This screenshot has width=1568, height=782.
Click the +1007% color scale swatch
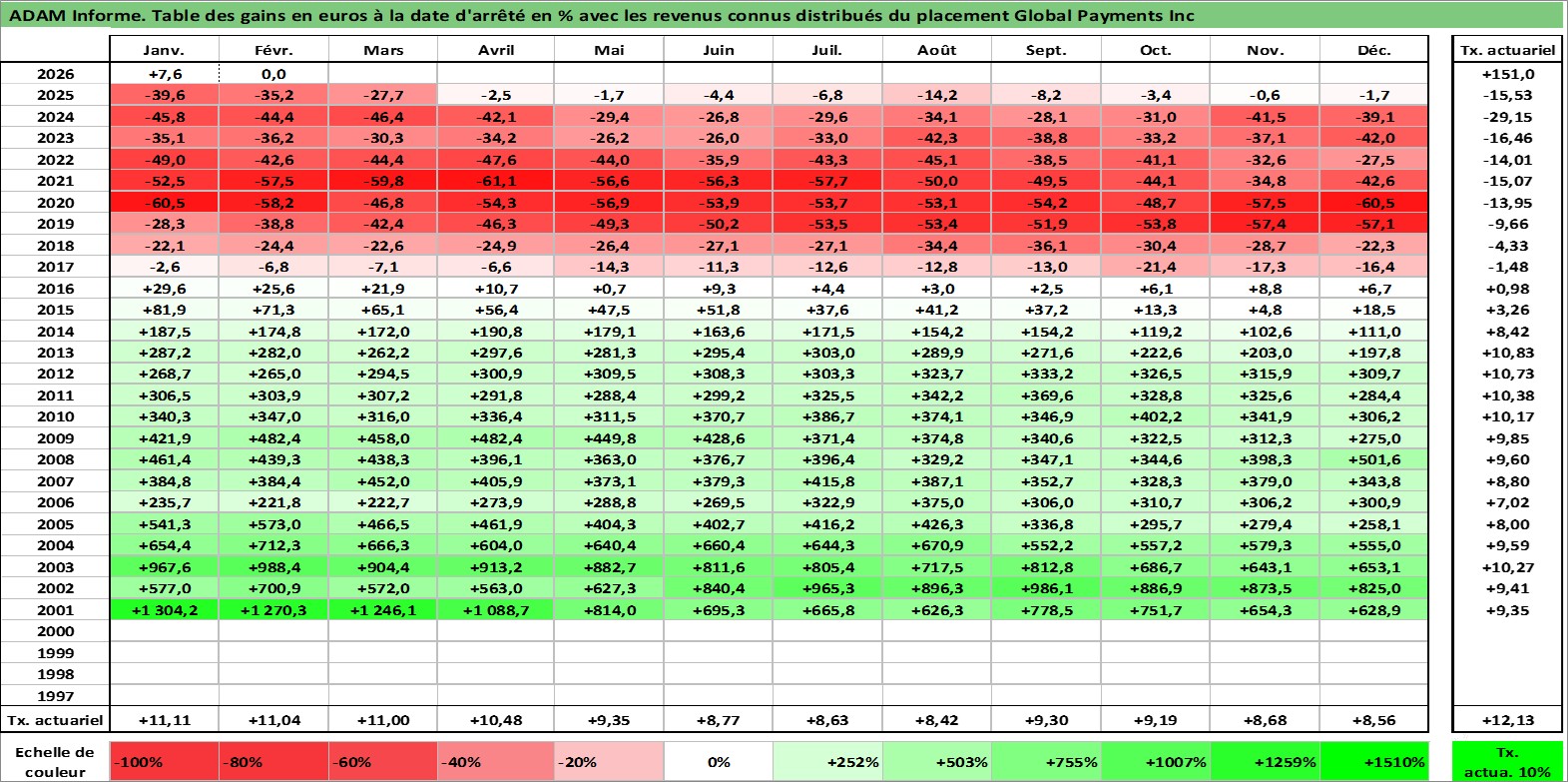coord(1156,761)
